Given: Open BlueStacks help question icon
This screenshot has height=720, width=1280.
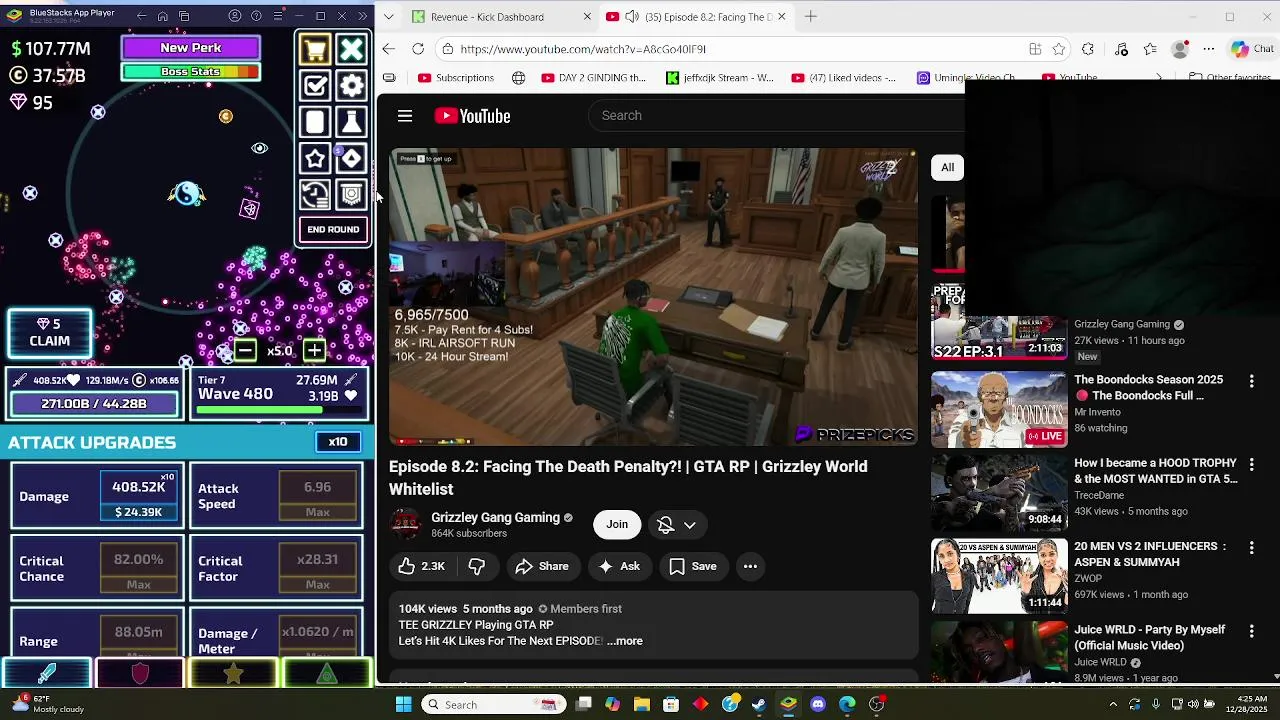Looking at the screenshot, I should pyautogui.click(x=256, y=16).
